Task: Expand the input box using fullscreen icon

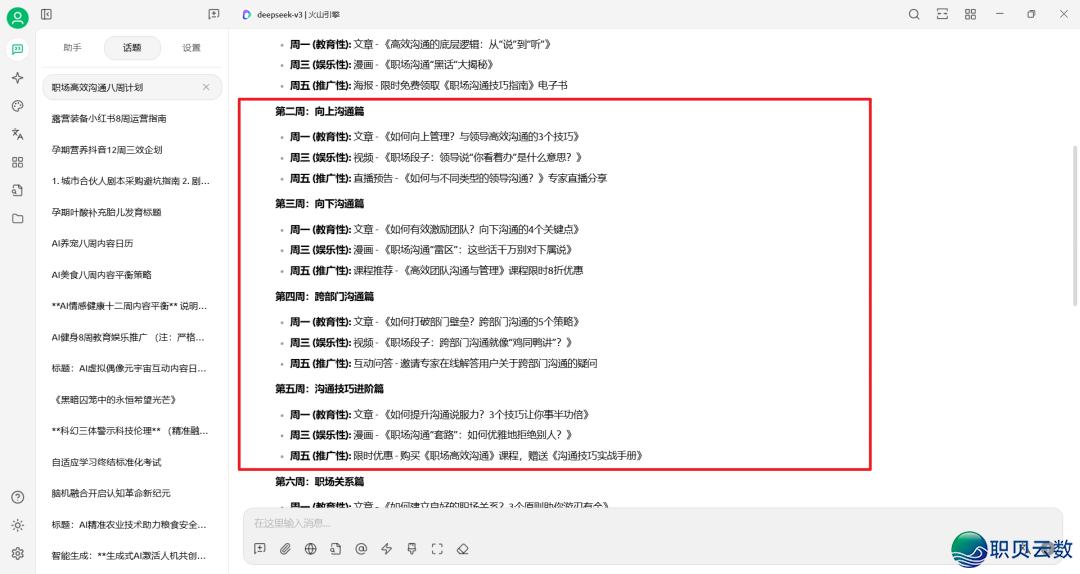Action: coord(437,549)
